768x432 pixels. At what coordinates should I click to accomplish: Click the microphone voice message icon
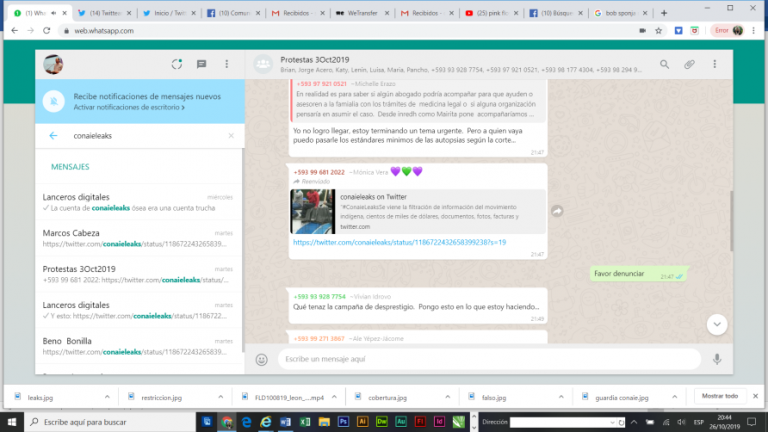click(717, 359)
